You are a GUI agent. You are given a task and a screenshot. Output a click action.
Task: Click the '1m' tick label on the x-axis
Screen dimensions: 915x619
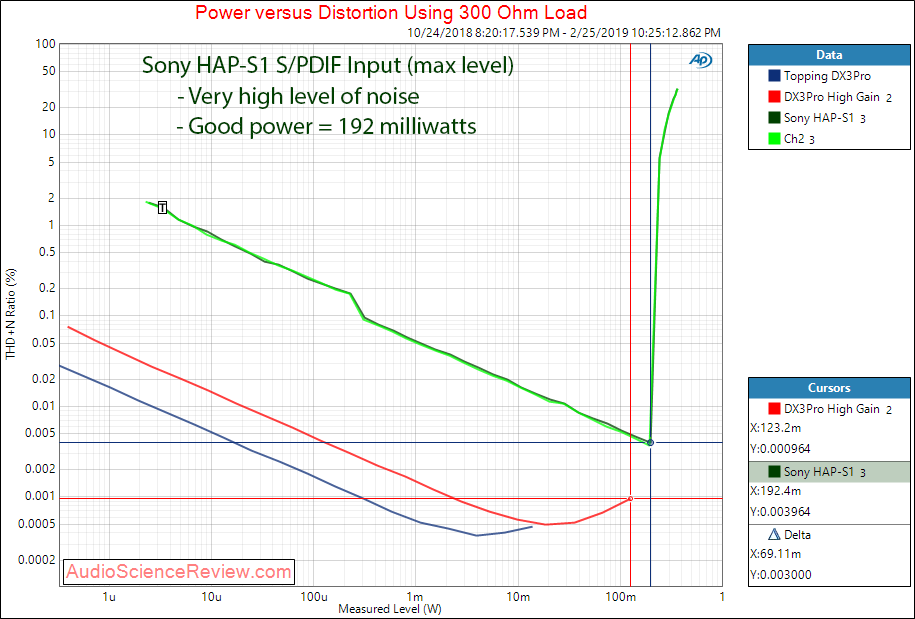[x=415, y=597]
